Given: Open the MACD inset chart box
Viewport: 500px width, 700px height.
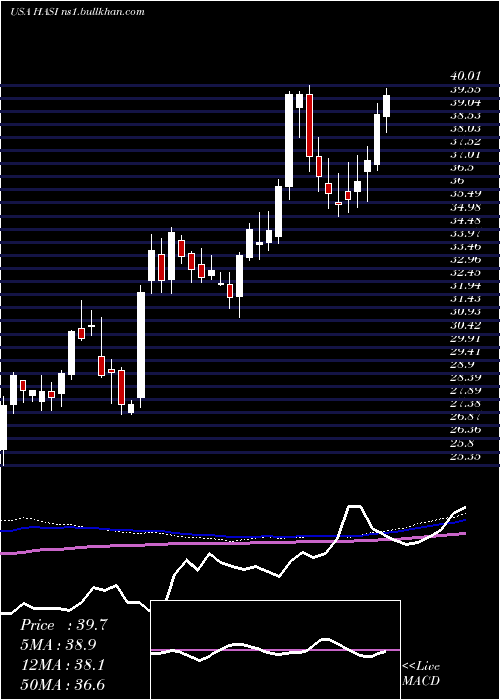Looking at the screenshot, I should coord(276,650).
